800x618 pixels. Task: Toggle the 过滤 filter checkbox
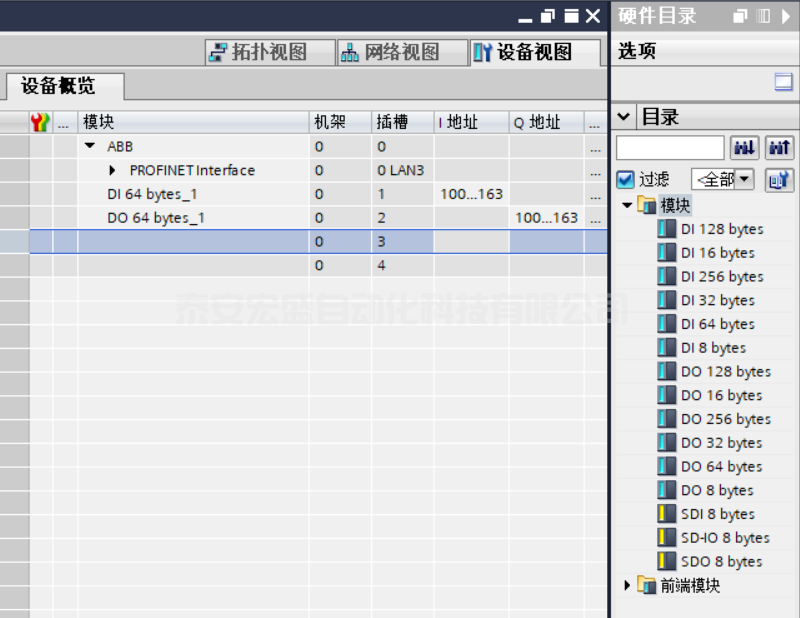click(625, 178)
